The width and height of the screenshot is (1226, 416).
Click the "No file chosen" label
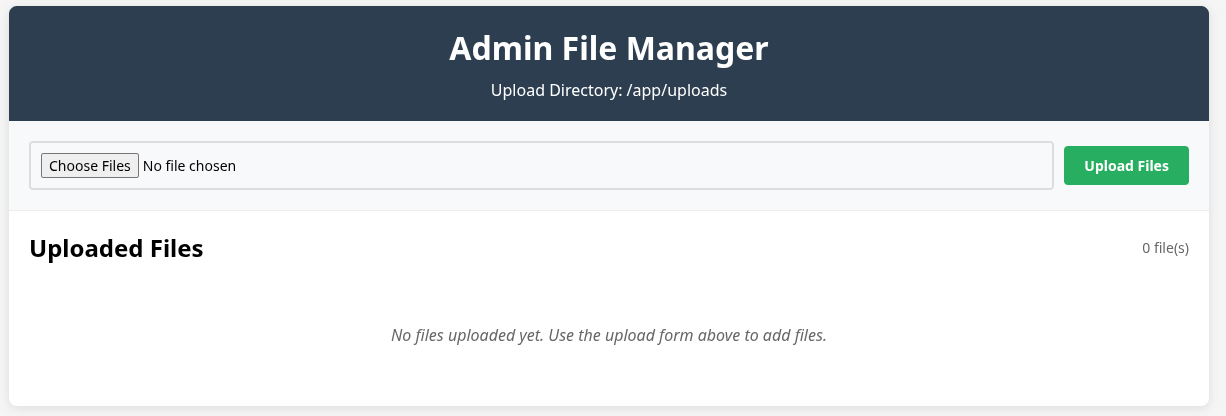[189, 166]
